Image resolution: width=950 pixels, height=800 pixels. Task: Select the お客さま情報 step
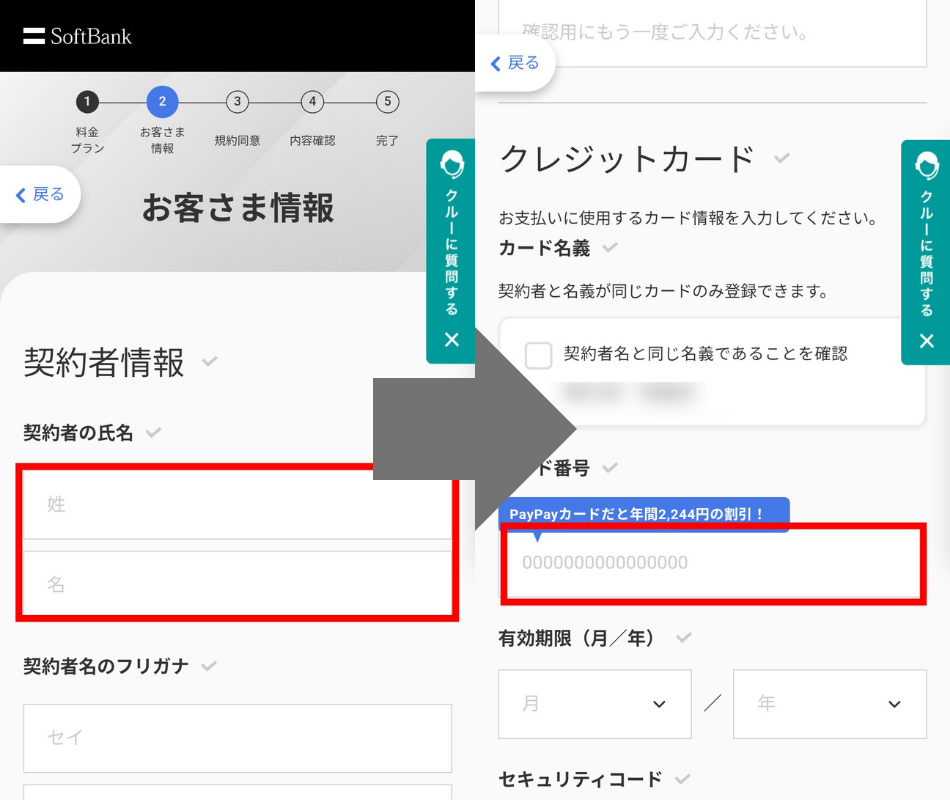click(162, 101)
